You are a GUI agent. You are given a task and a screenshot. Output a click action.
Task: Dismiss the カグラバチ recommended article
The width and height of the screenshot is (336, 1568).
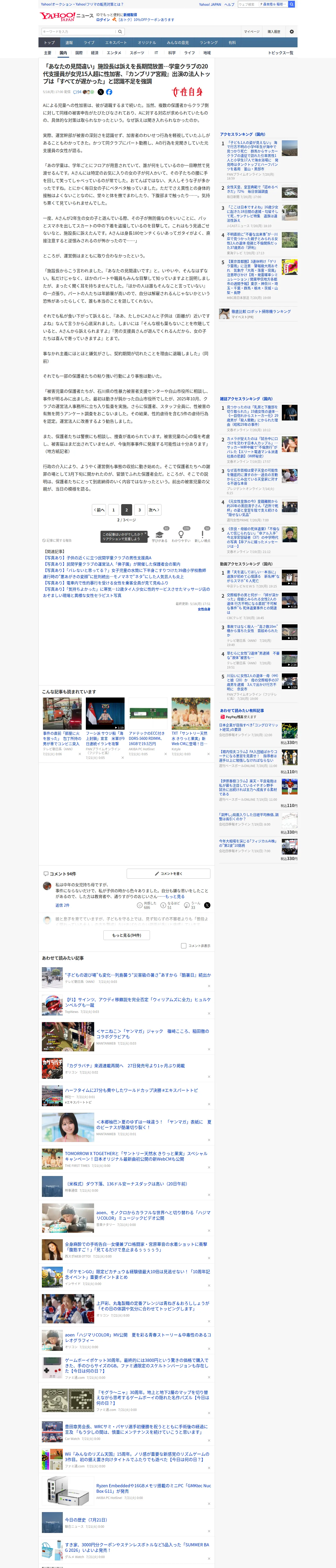tap(209, 1077)
